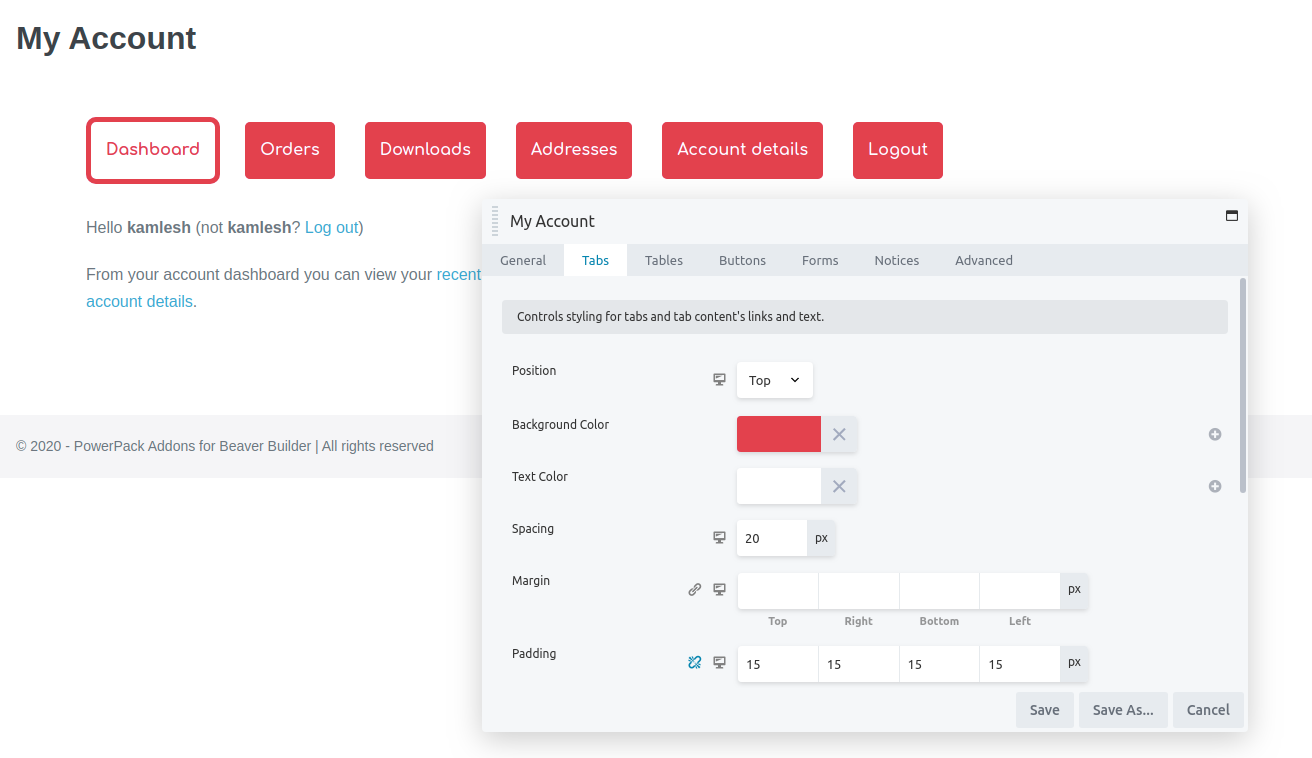
Task: Click inside the Spacing value input field
Action: pos(770,537)
